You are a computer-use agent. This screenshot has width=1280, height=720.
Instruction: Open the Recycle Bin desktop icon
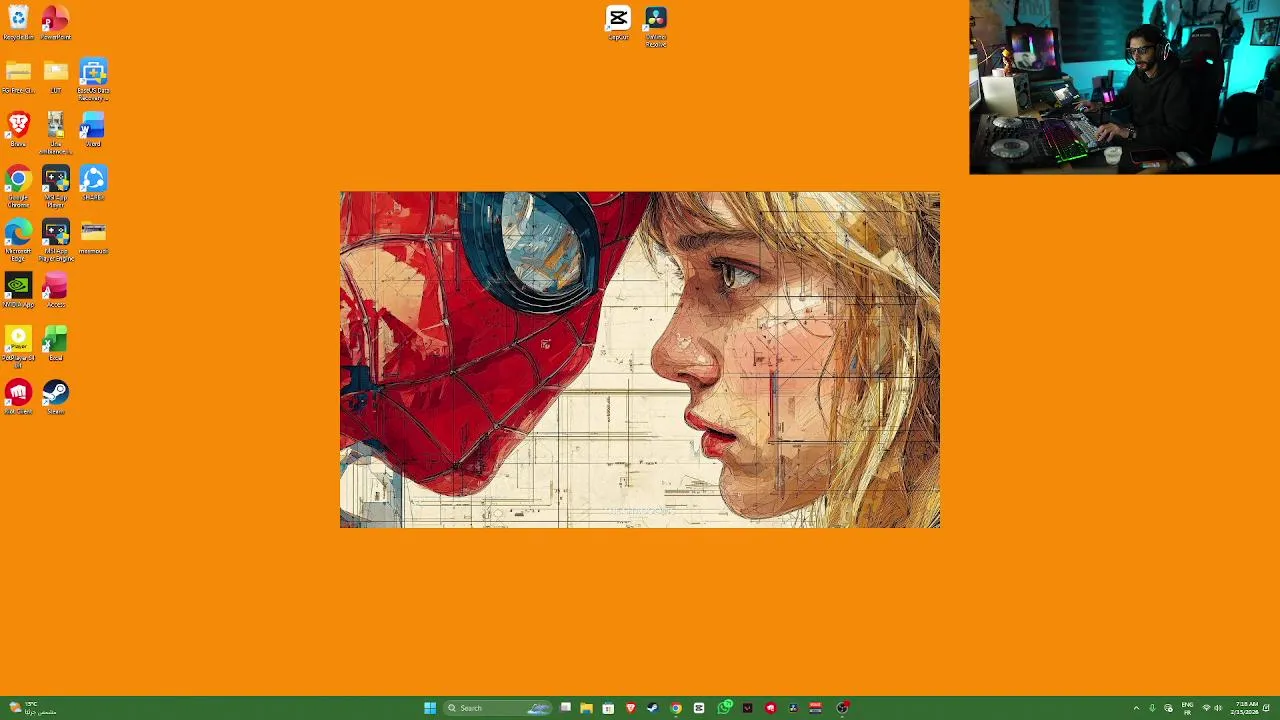coord(18,23)
